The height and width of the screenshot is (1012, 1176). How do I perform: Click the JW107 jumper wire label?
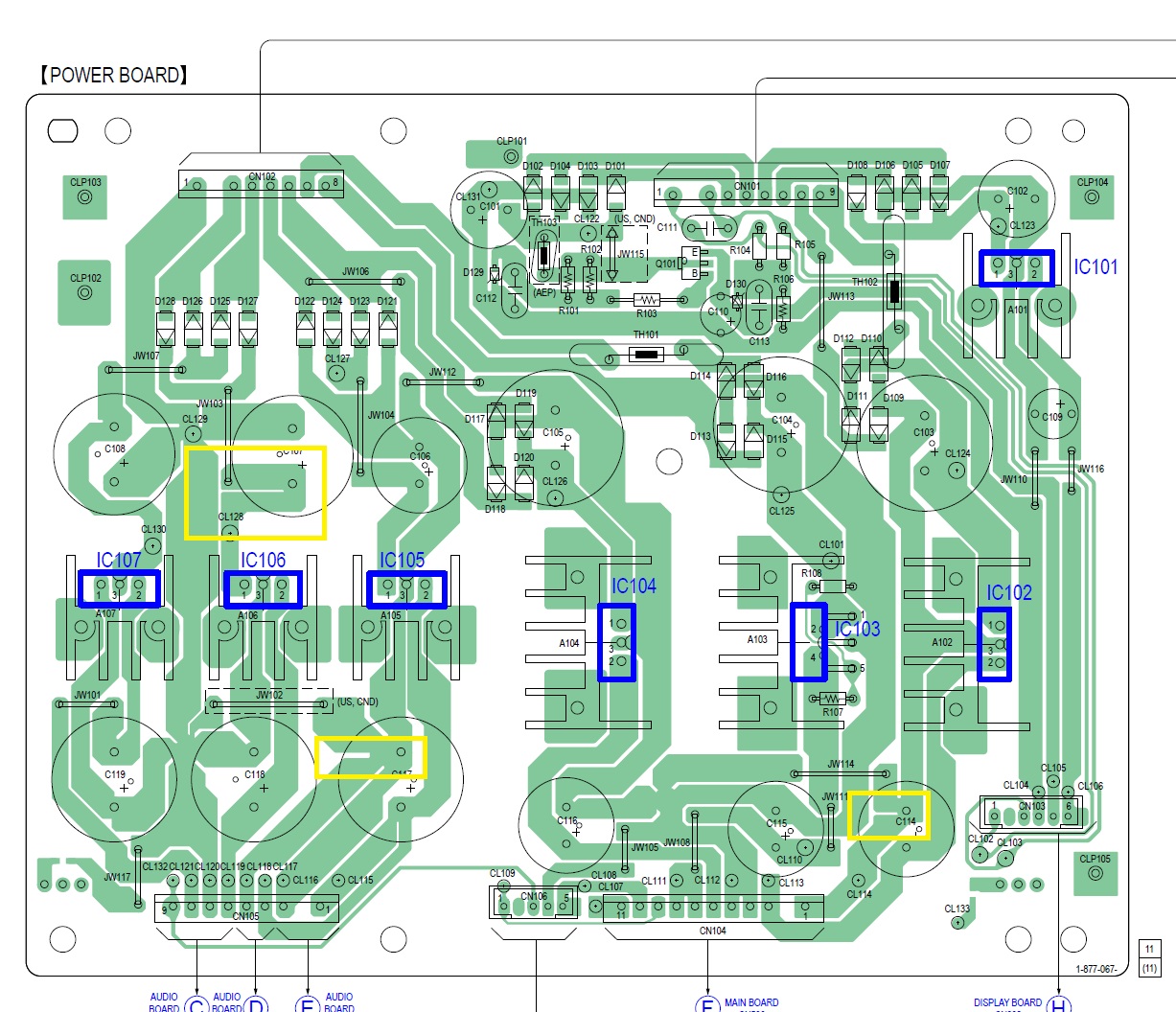[x=146, y=356]
